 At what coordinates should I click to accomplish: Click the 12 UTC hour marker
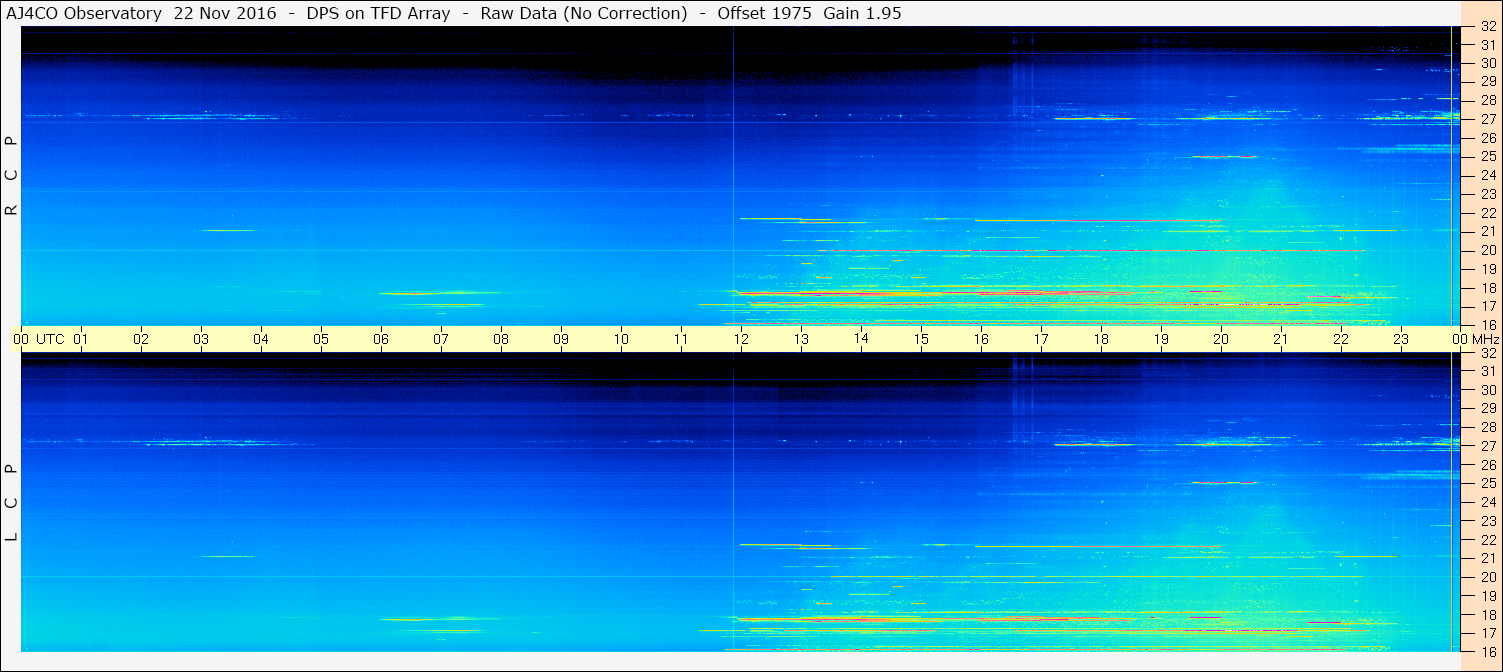(741, 339)
